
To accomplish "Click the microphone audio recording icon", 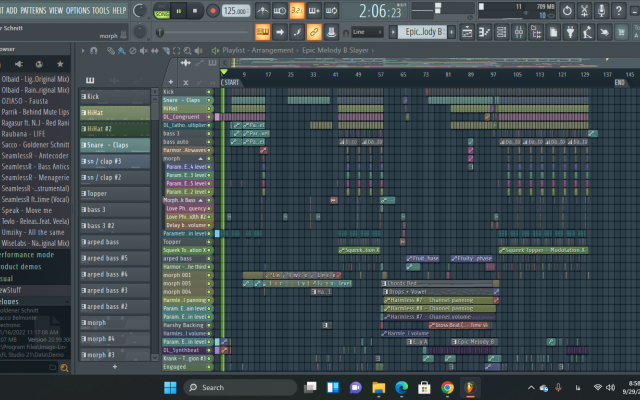I will (601, 11).
